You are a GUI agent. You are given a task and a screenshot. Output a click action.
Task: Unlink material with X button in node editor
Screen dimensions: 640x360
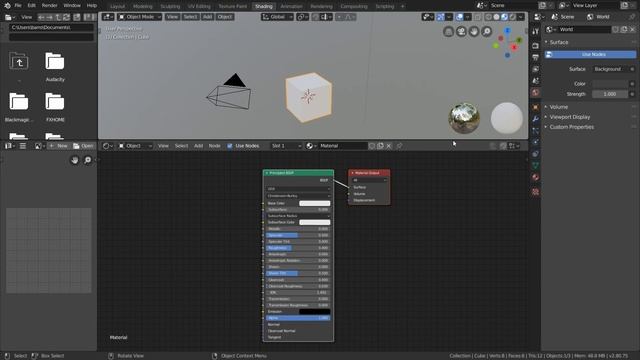(389, 146)
